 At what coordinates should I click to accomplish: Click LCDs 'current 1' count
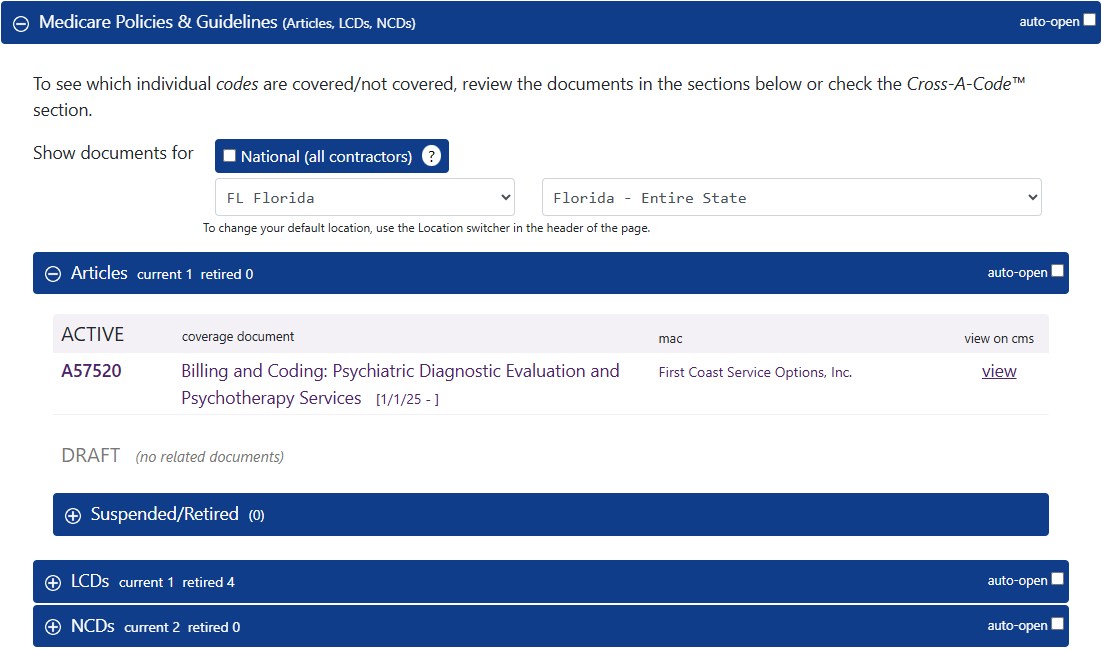146,583
